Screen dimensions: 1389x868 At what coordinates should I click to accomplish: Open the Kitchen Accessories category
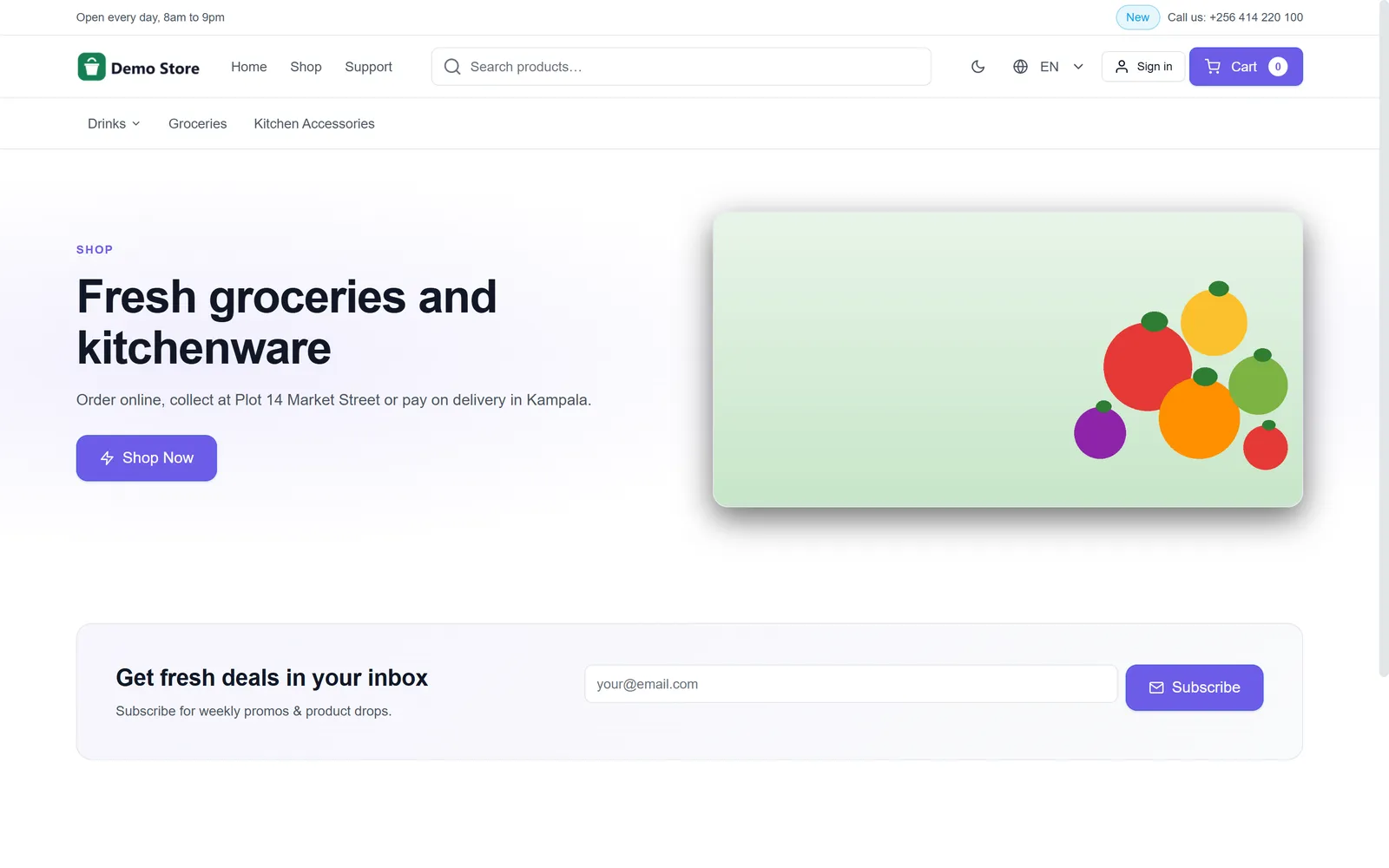point(314,124)
